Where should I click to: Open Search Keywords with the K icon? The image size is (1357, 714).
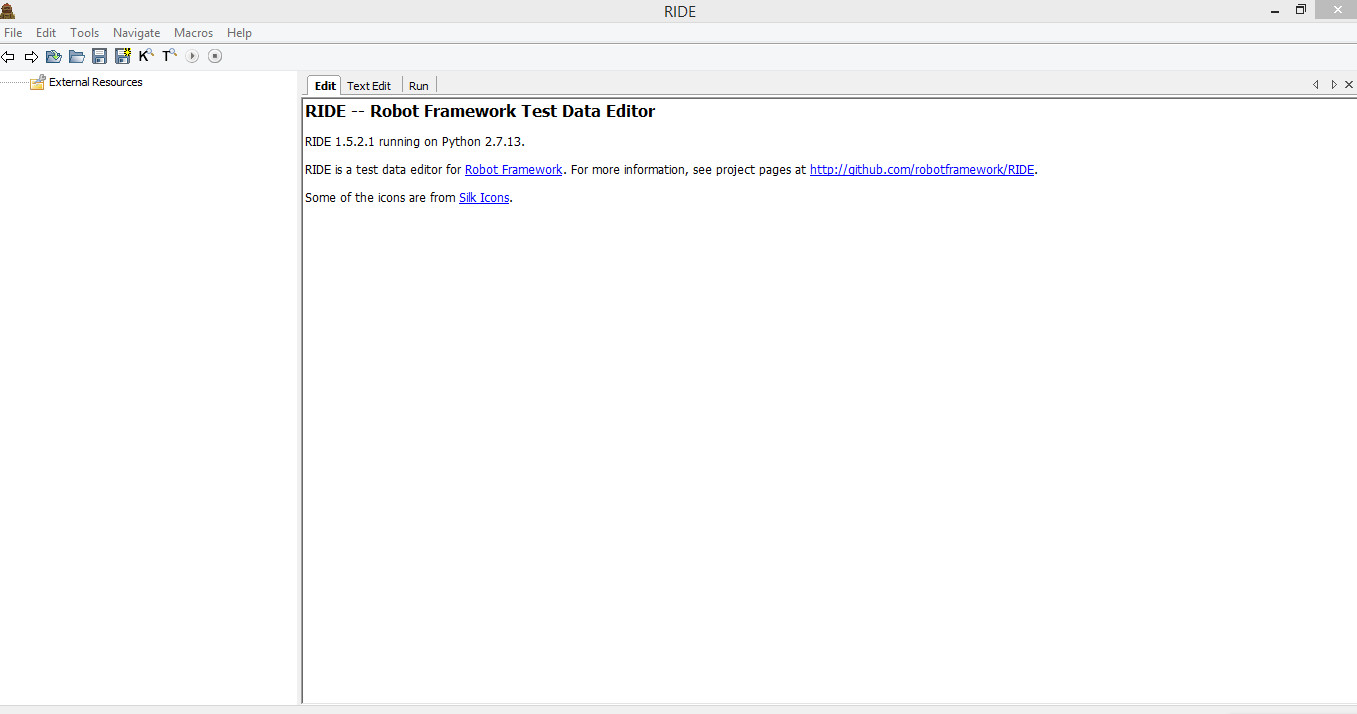146,56
